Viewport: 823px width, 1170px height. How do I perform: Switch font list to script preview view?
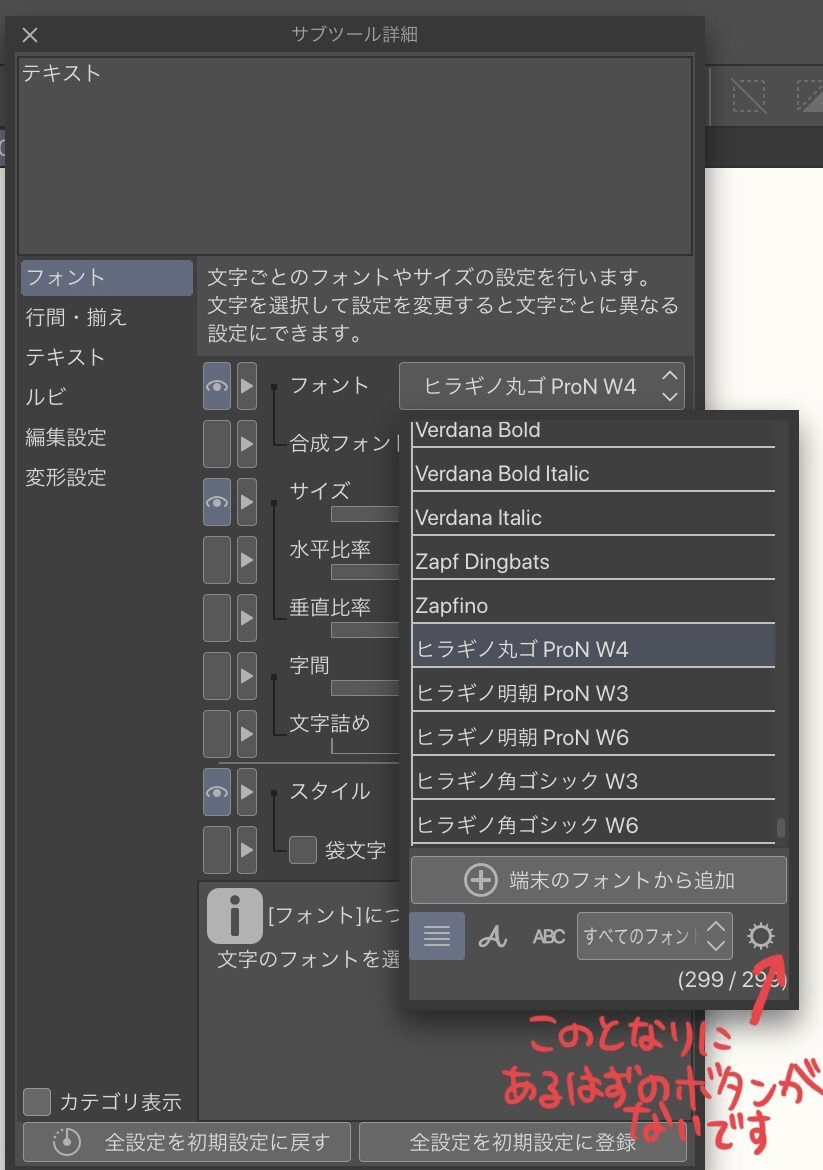[492, 936]
